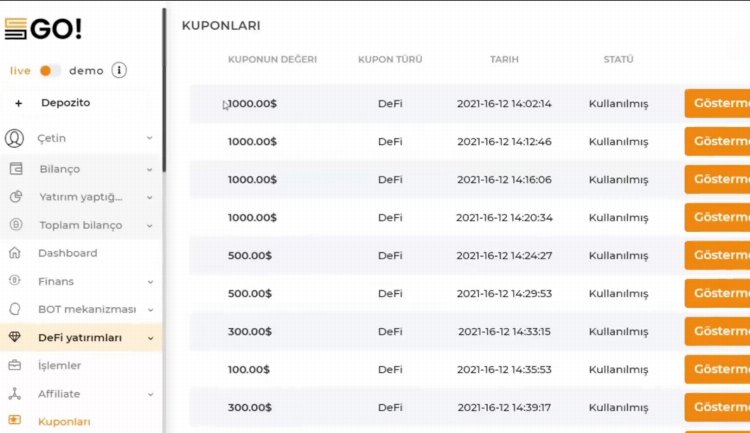The width and height of the screenshot is (750, 433).
Task: Click the Bilanço wallet icon
Action: tap(16, 169)
